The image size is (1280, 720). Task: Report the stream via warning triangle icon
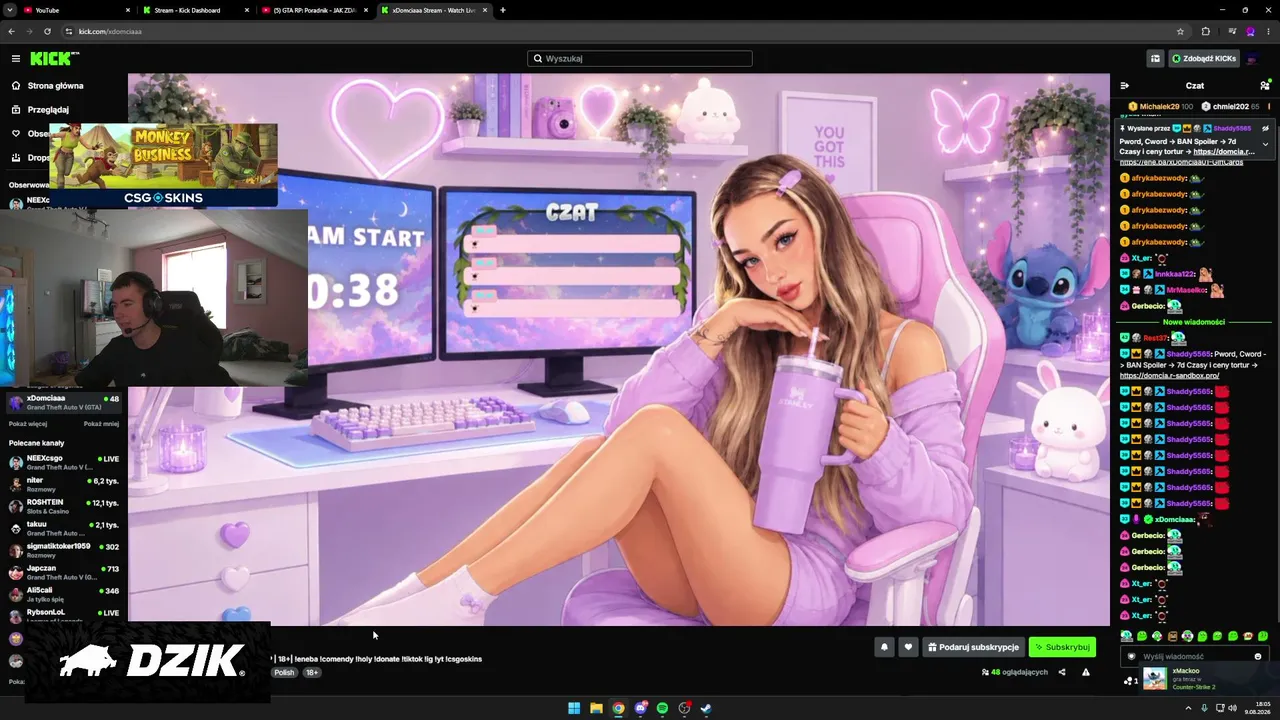1086,672
